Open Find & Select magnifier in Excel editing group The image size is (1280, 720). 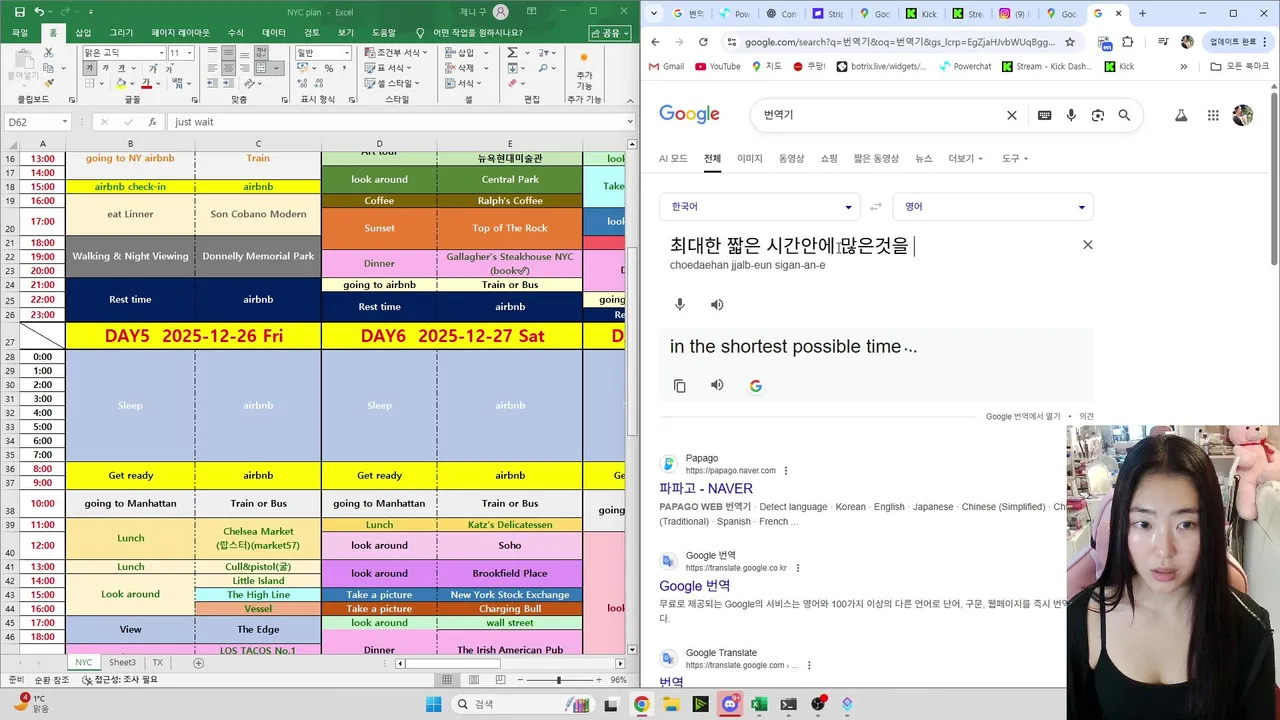pyautogui.click(x=543, y=68)
